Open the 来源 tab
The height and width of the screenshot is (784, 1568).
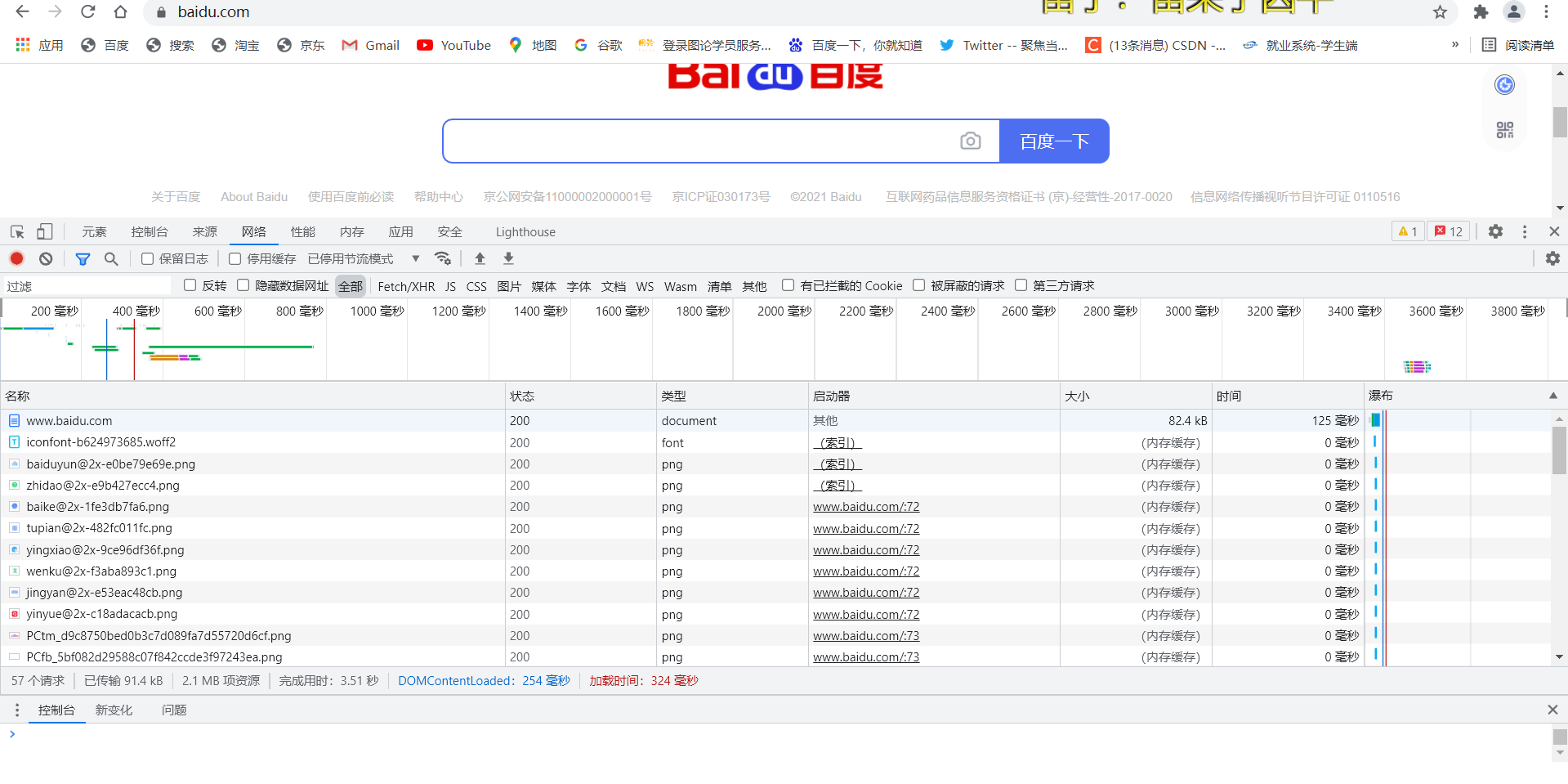coord(205,232)
